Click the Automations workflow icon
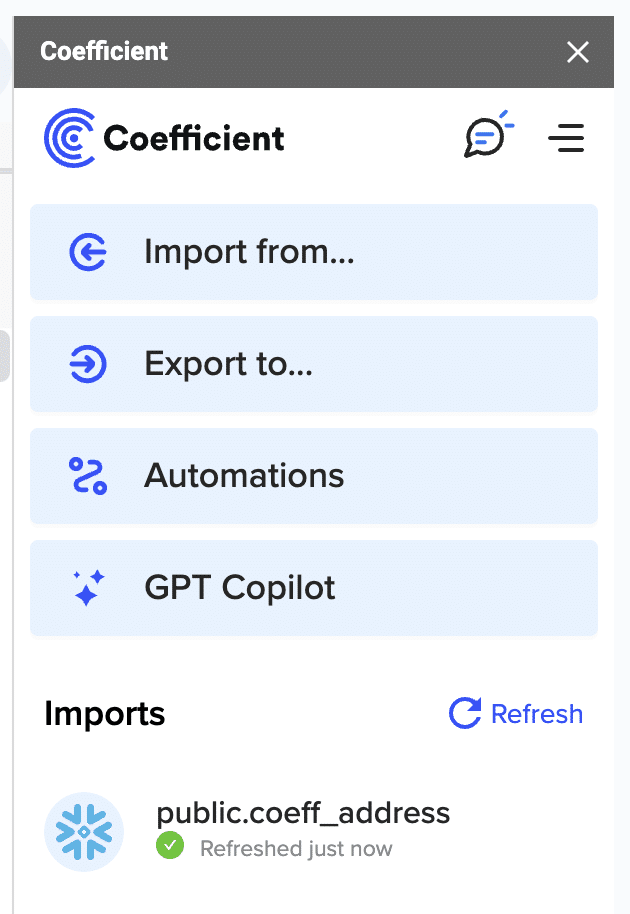 point(87,476)
